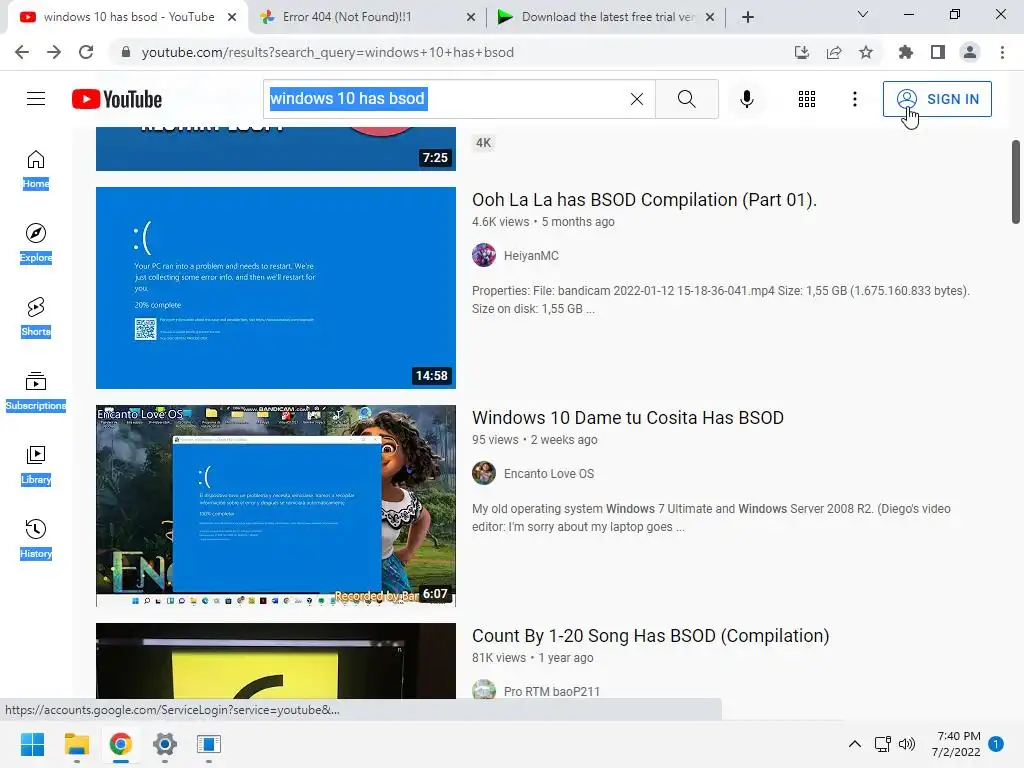
Task: Click Chrome icon in taskbar
Action: (120, 744)
